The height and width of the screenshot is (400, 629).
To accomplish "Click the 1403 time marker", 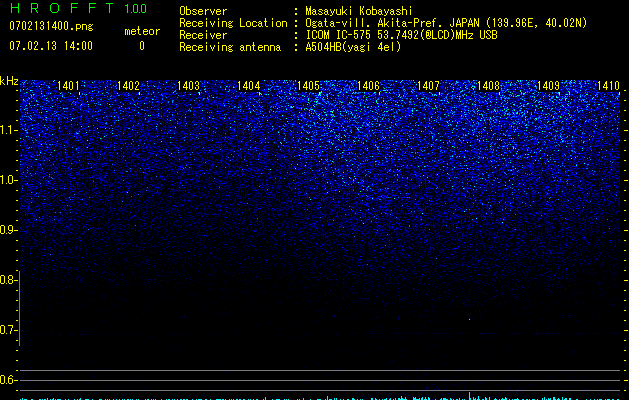I will (x=189, y=86).
